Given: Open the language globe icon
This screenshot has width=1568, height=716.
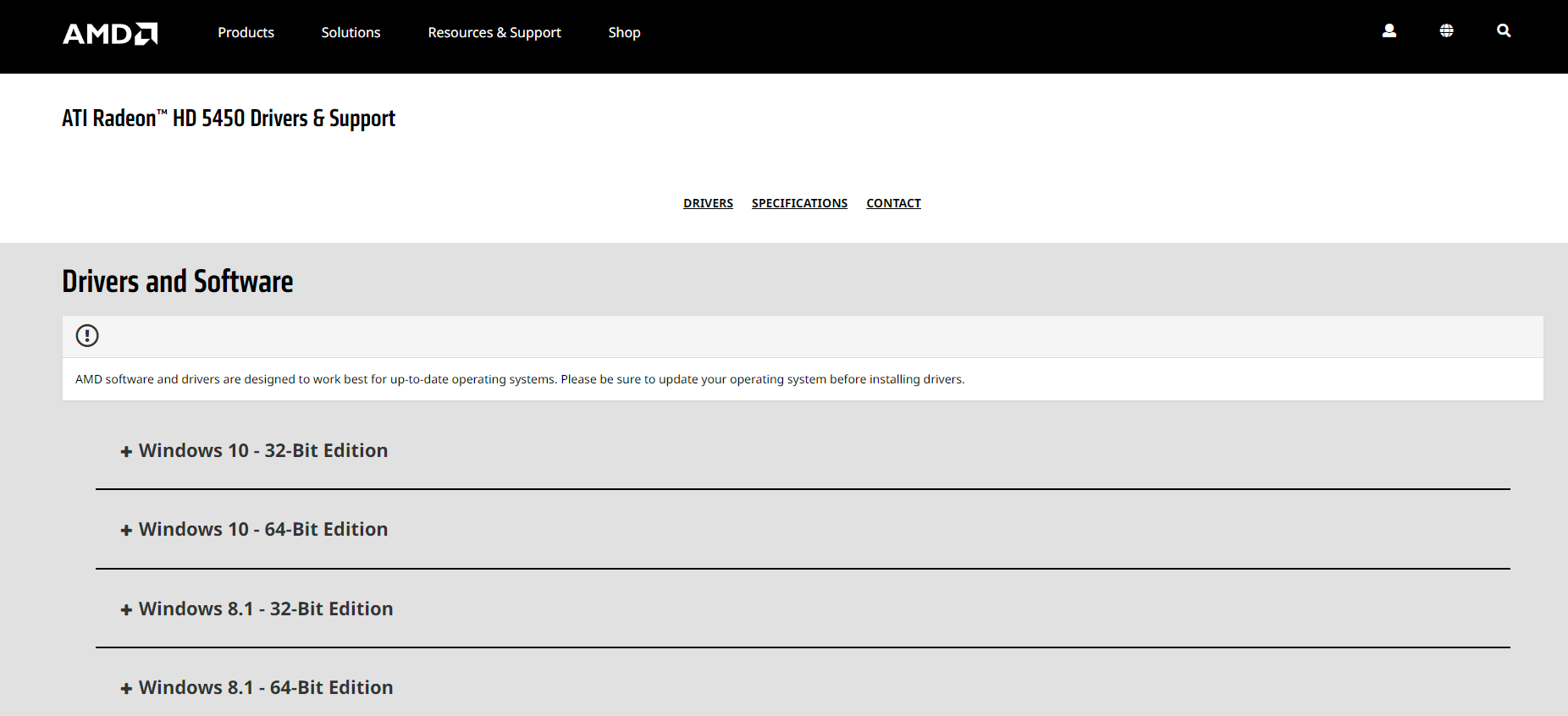Looking at the screenshot, I should click(x=1447, y=30).
